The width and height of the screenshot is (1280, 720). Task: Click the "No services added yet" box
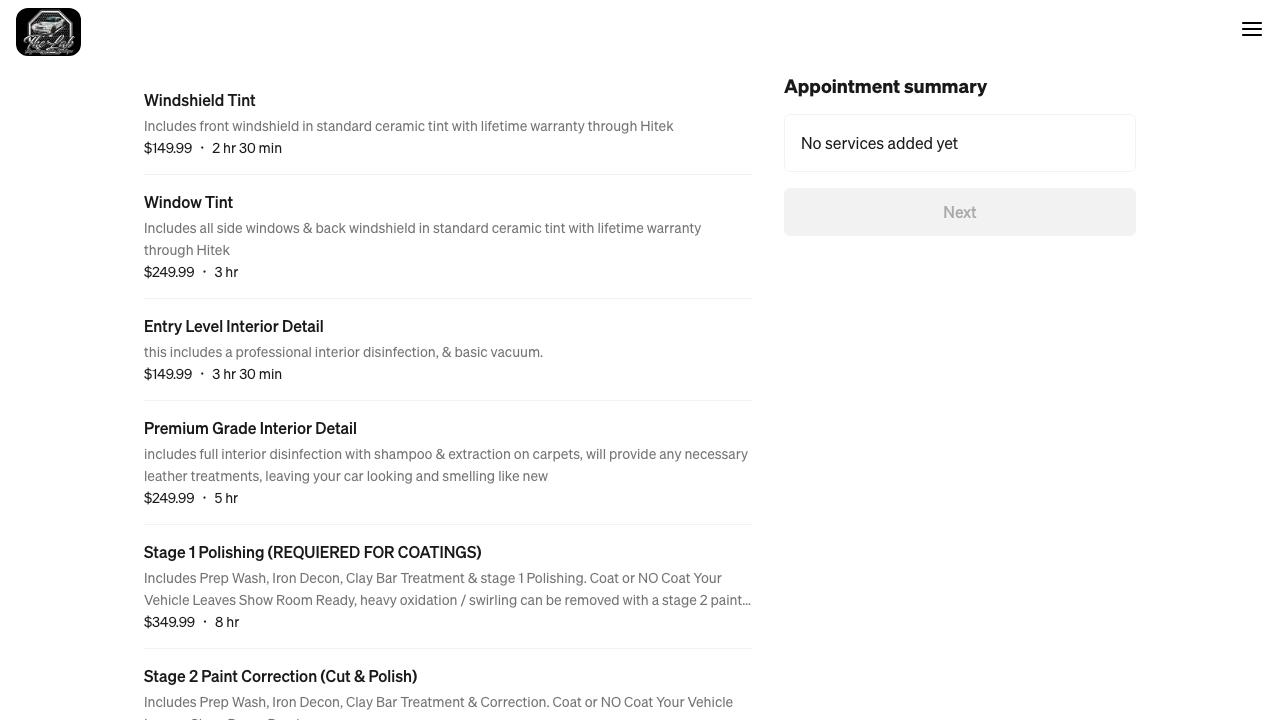pos(959,143)
